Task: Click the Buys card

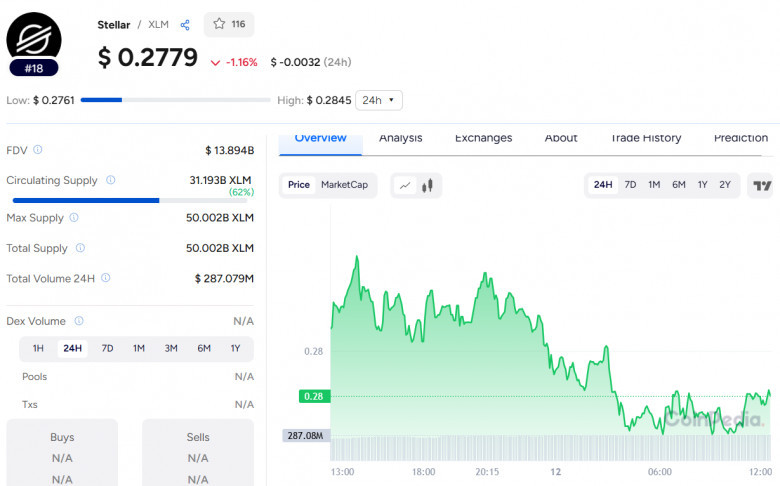Action: coord(62,453)
